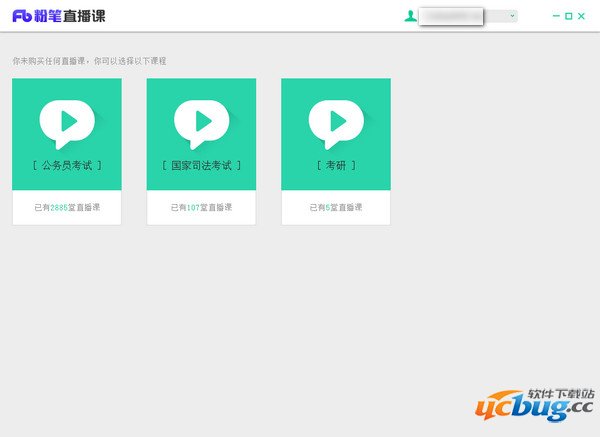Click 已有107堂直播课 footer text
Image resolution: width=600 pixels, height=437 pixels.
pyautogui.click(x=202, y=207)
